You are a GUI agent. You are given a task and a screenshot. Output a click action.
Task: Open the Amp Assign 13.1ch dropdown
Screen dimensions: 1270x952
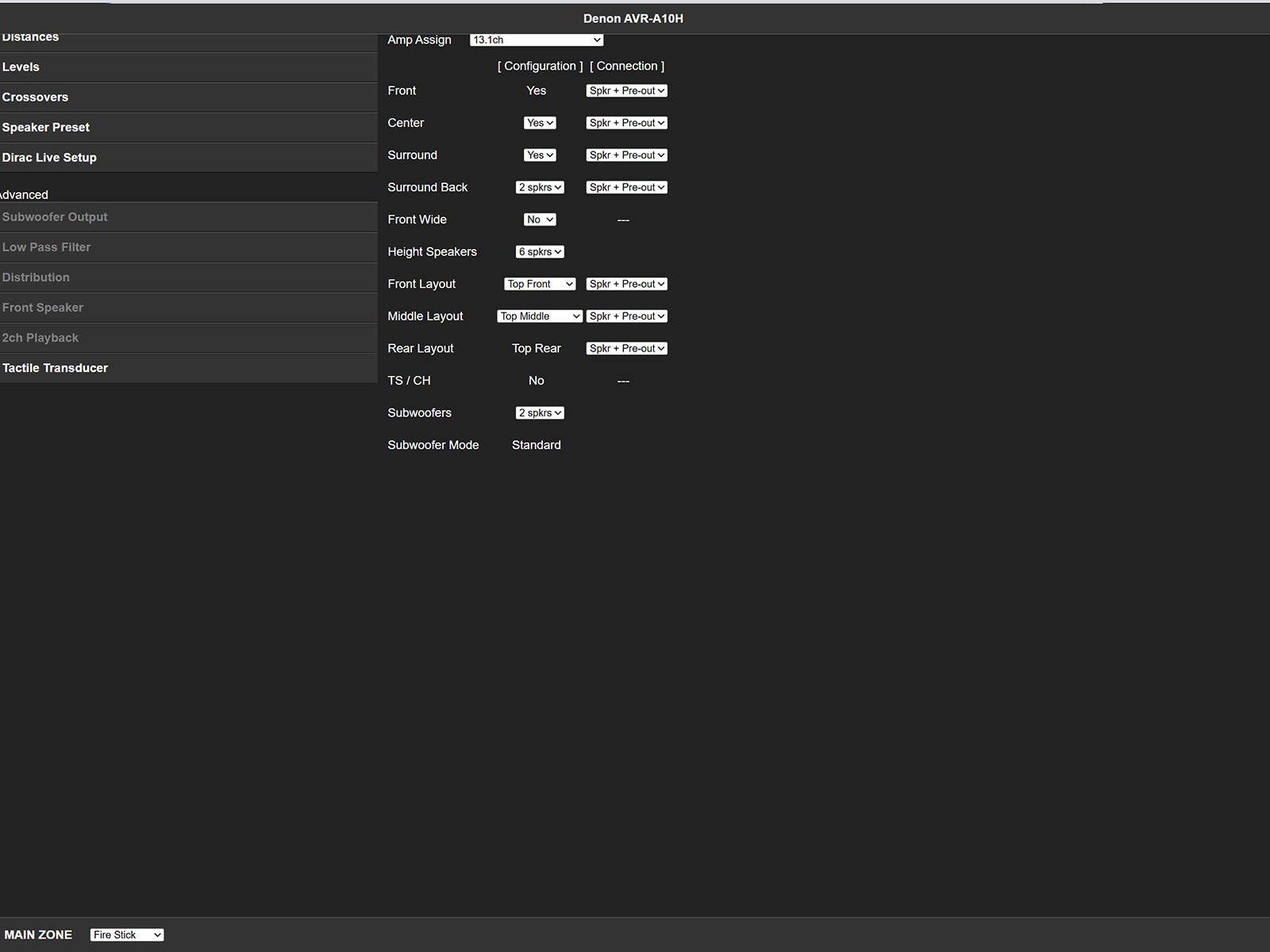pyautogui.click(x=537, y=40)
